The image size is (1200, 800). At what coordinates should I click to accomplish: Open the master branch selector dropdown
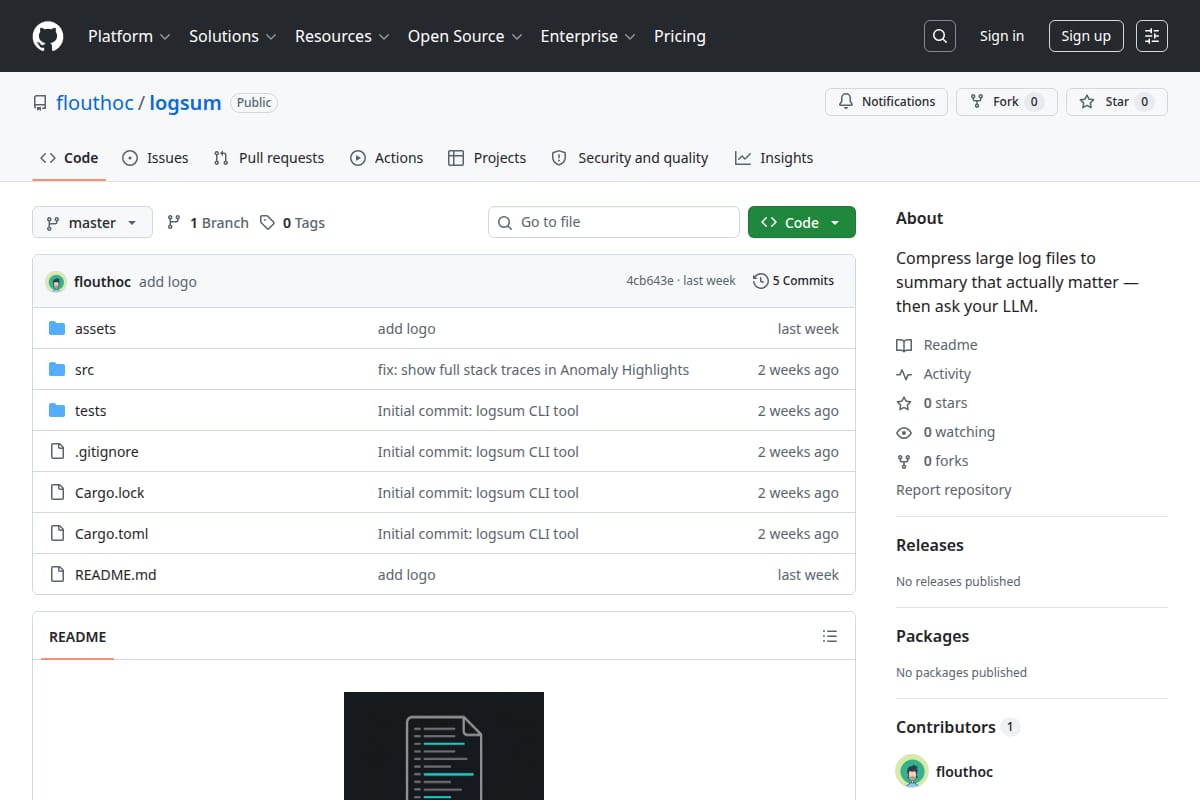click(92, 222)
